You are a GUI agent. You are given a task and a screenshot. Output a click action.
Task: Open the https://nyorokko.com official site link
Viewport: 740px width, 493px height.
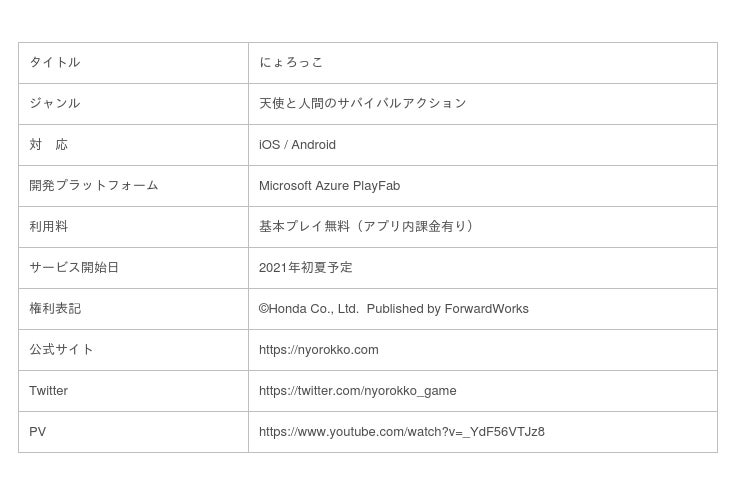pyautogui.click(x=318, y=350)
